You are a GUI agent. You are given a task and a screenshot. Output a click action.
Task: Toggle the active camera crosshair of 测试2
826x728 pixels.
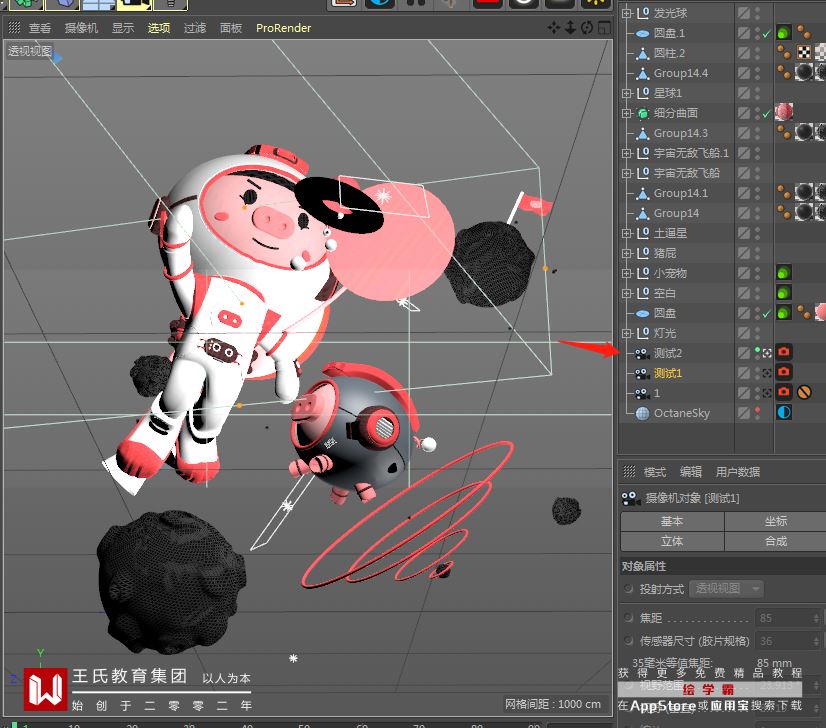767,353
